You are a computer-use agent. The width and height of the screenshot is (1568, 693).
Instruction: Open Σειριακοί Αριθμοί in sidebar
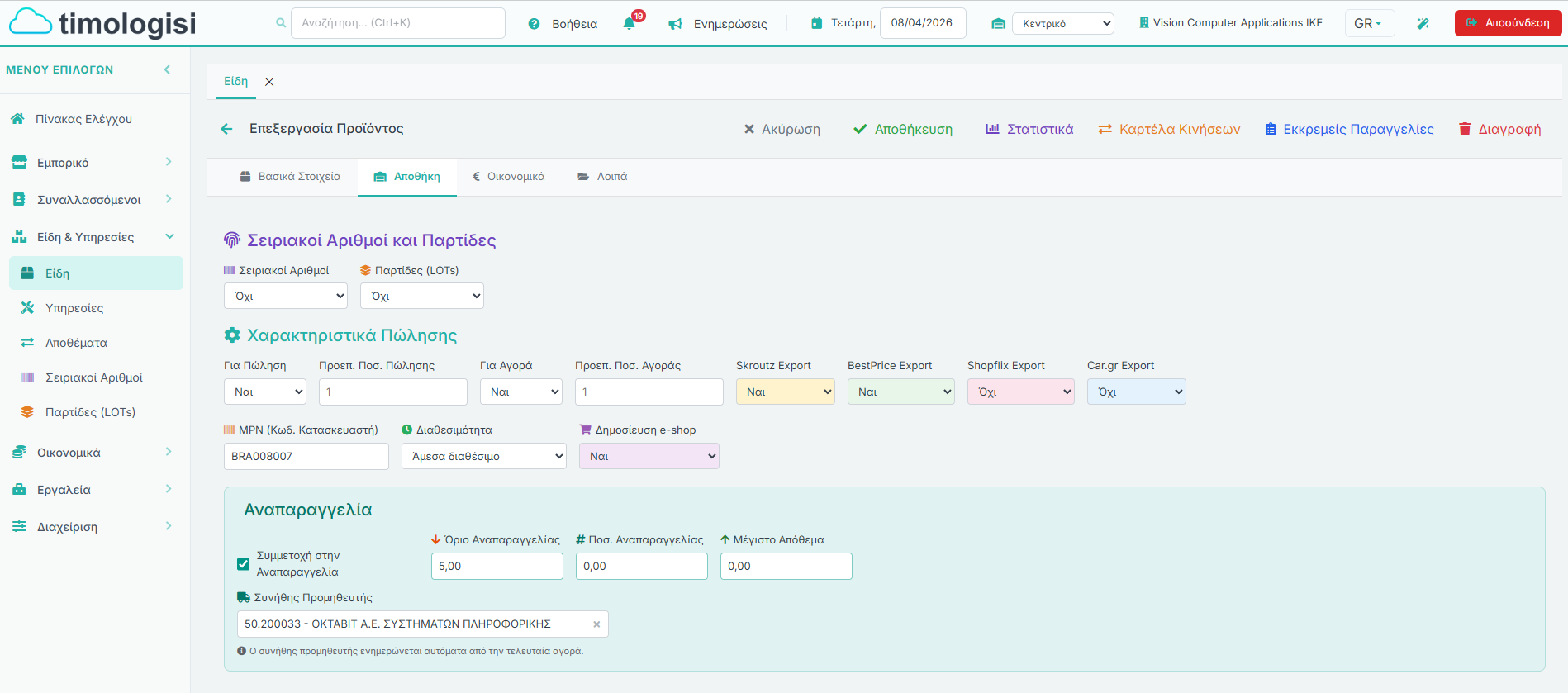click(x=96, y=377)
